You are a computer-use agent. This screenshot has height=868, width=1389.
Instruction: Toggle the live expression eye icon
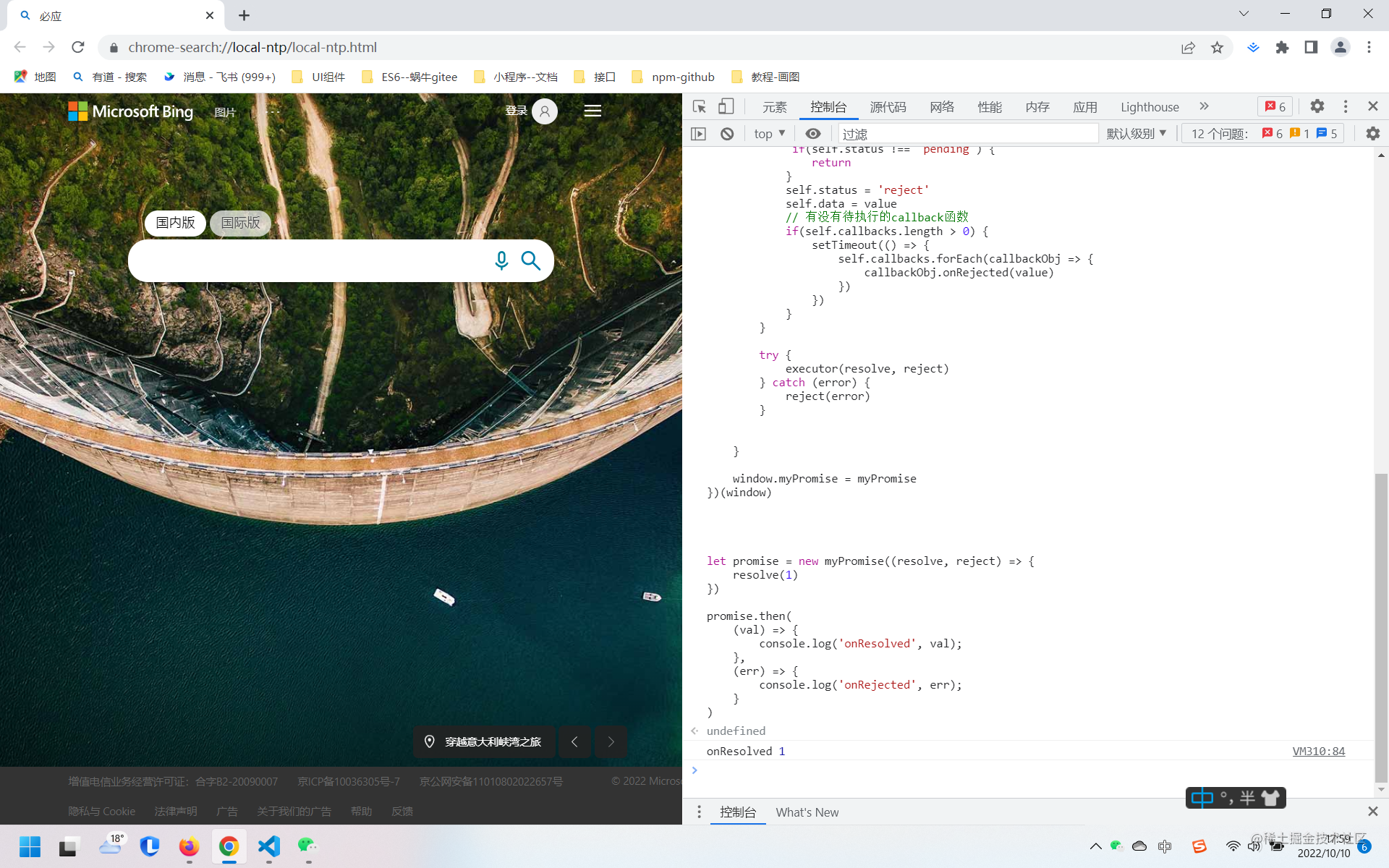(x=813, y=134)
